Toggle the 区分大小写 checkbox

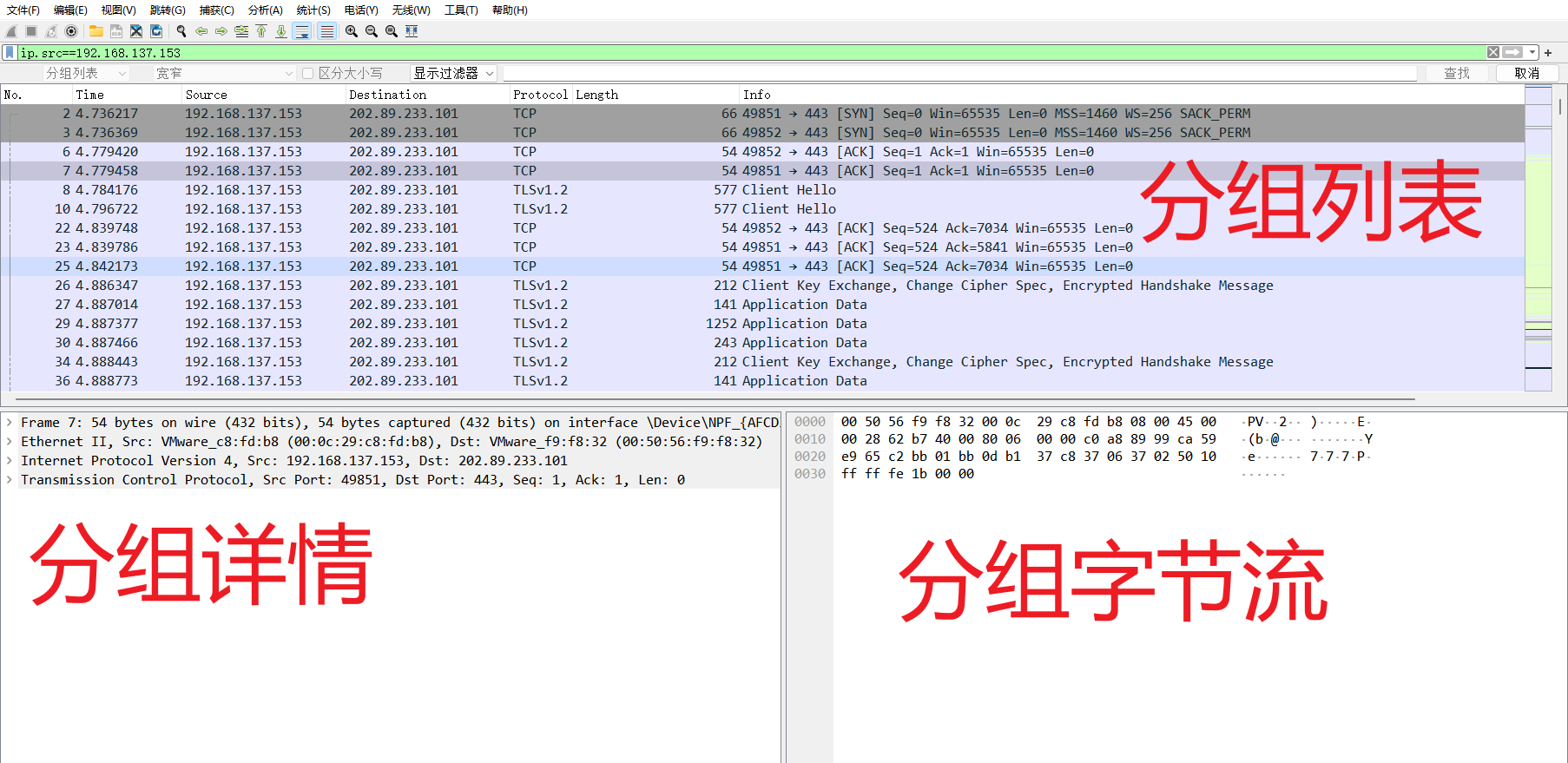(x=307, y=74)
